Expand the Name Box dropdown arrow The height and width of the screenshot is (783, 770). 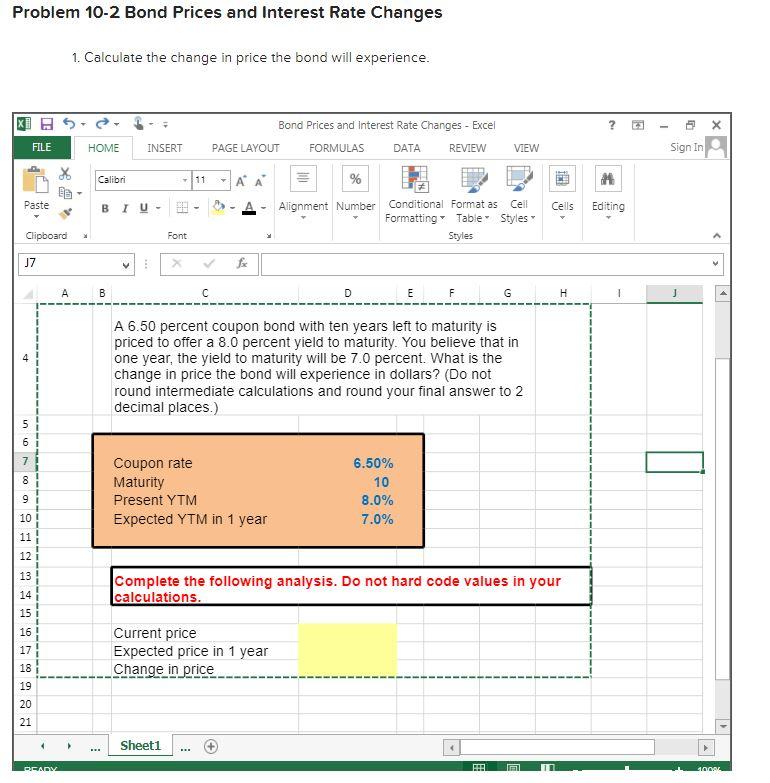click(x=126, y=265)
